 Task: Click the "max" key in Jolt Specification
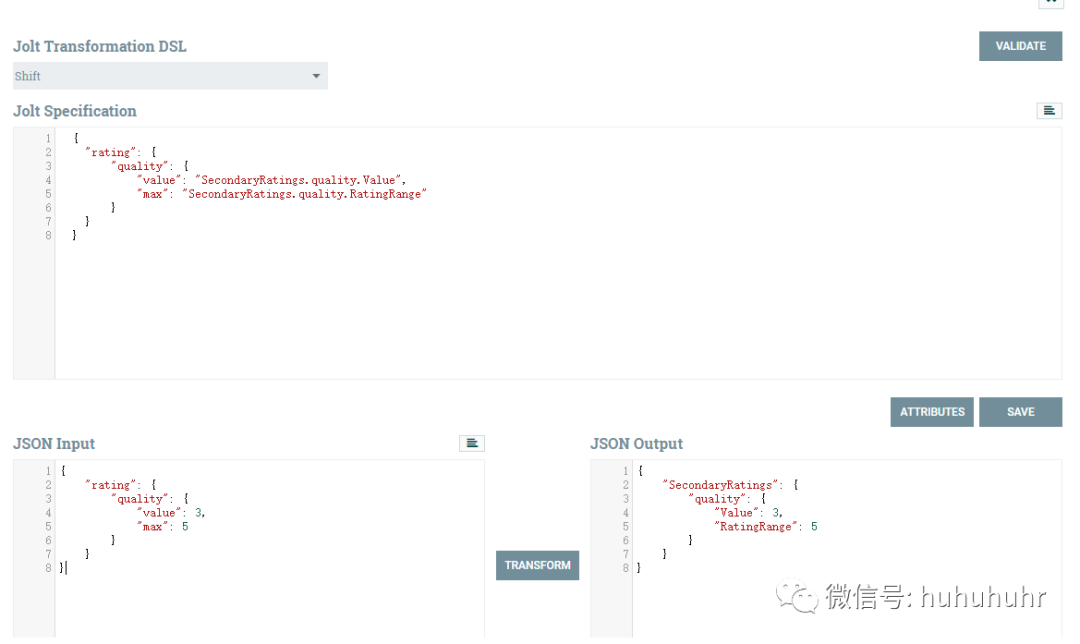click(x=153, y=194)
